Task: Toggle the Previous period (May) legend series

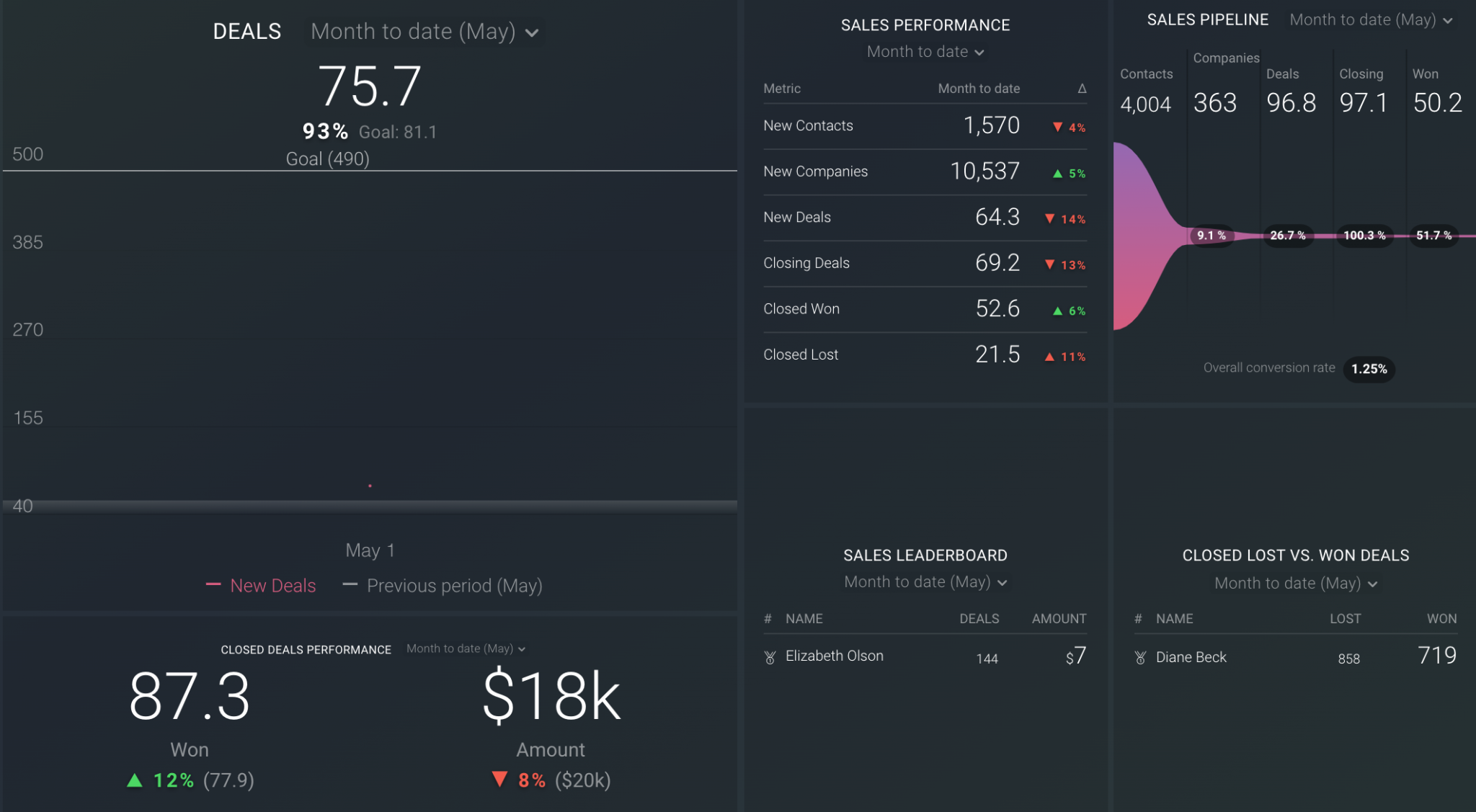Action: pos(454,586)
